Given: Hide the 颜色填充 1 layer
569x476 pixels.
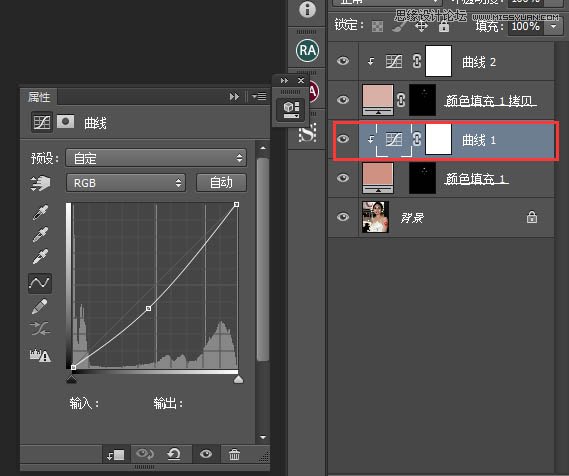Looking at the screenshot, I should [x=343, y=178].
